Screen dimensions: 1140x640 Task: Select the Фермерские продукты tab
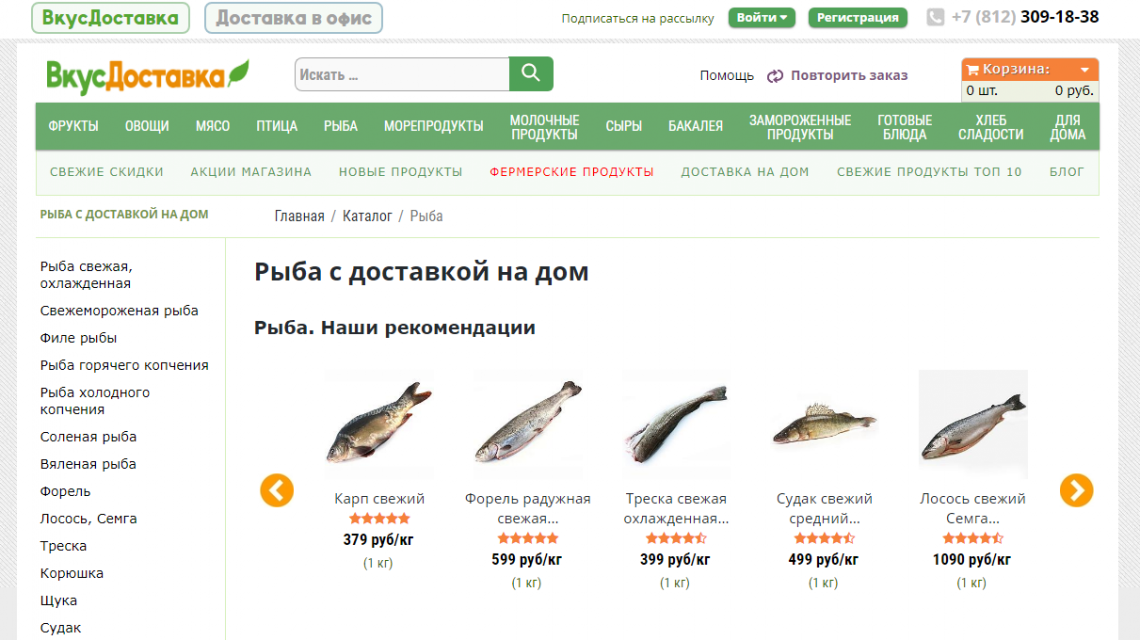pyautogui.click(x=571, y=172)
